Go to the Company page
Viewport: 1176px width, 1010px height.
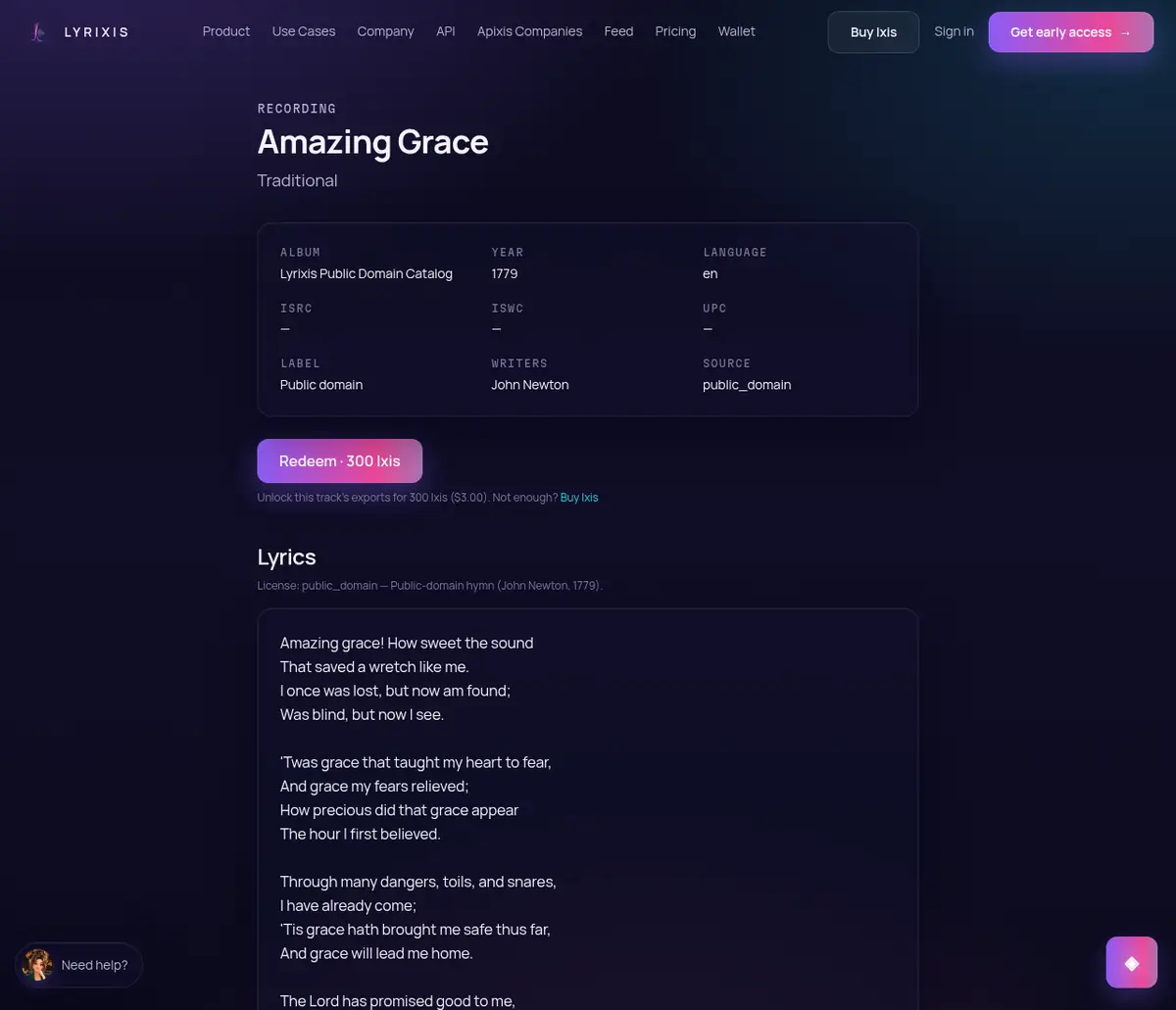[x=385, y=31]
